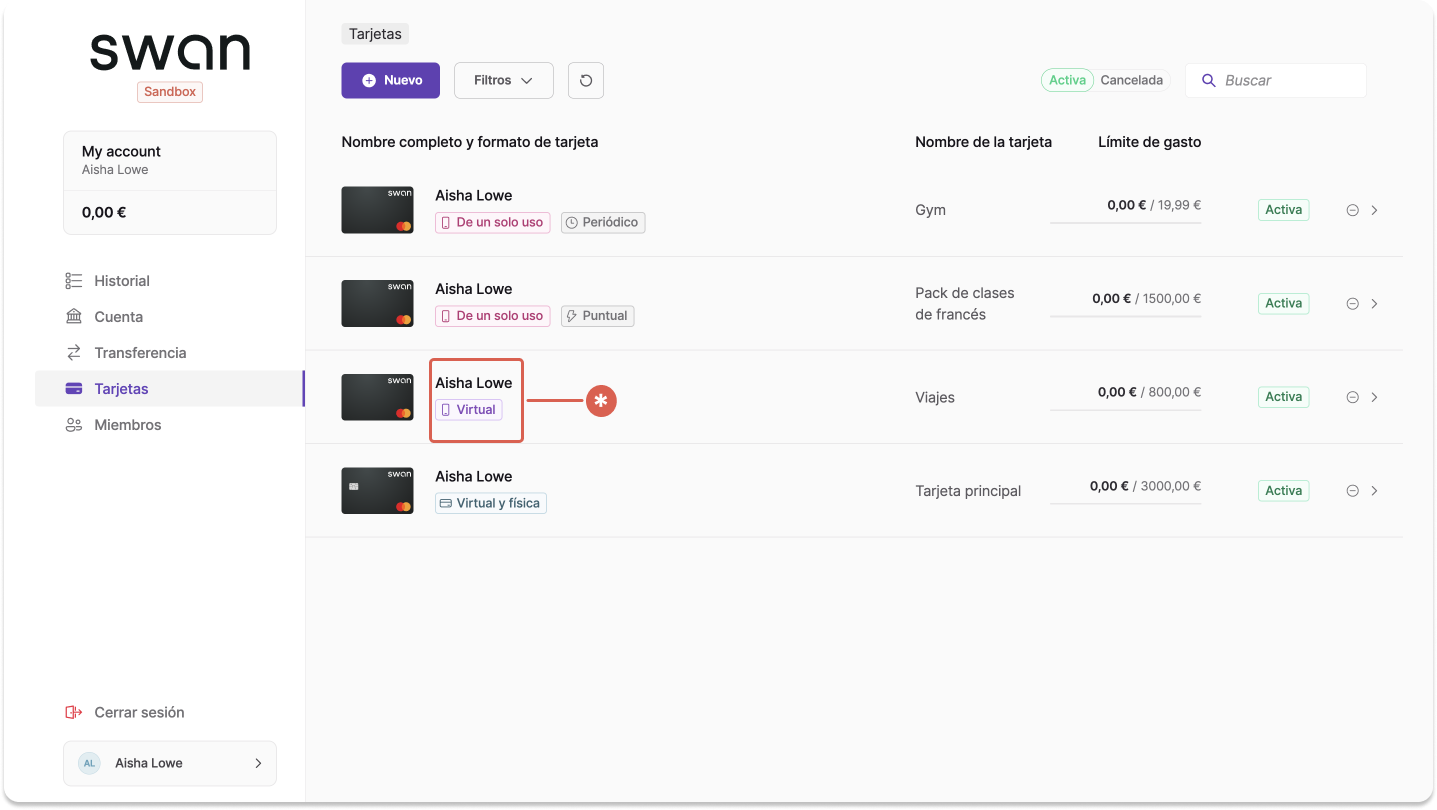
Task: Click the plus icon on the Nuevo button
Action: tap(369, 81)
